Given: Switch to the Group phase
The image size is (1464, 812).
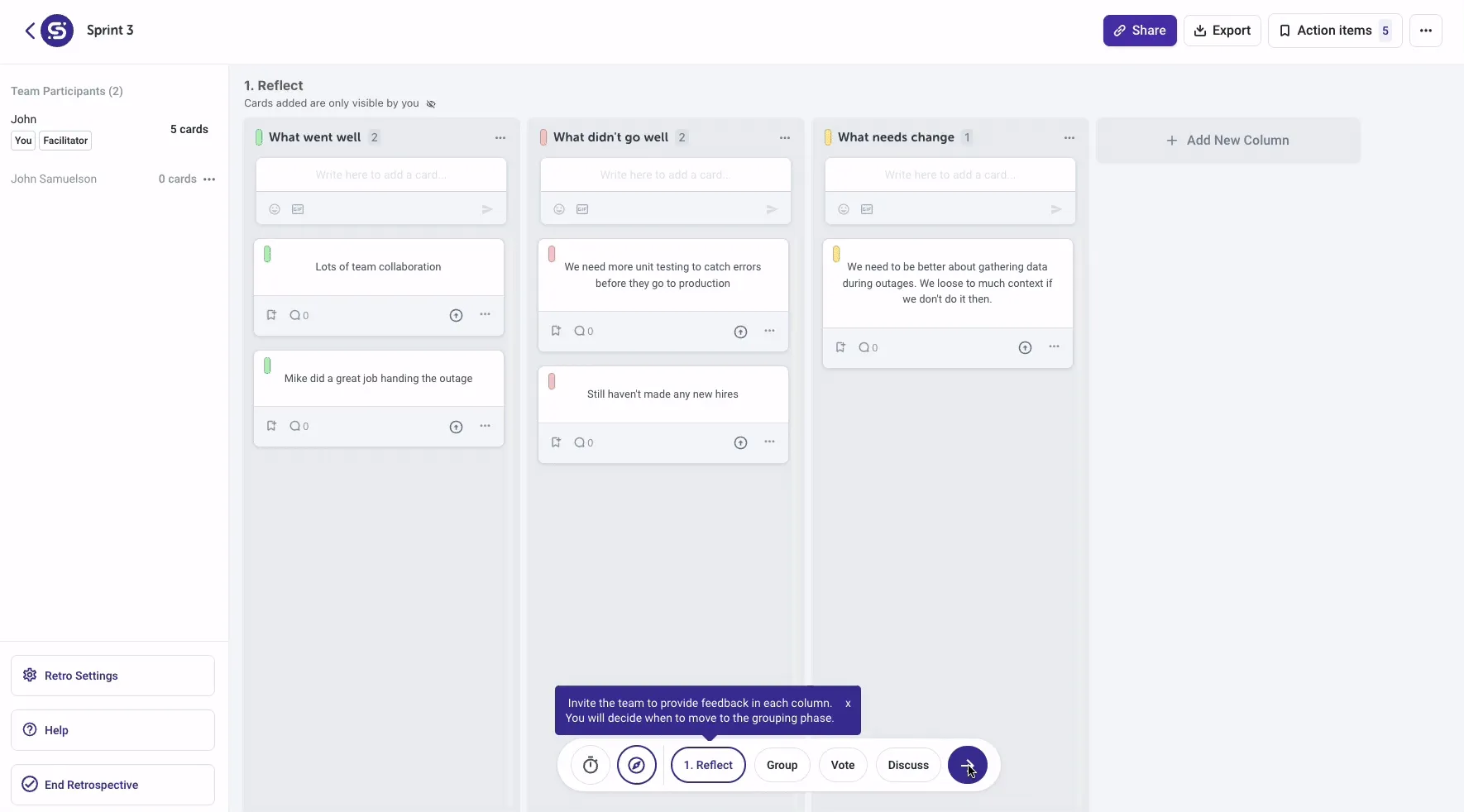Looking at the screenshot, I should 782,765.
